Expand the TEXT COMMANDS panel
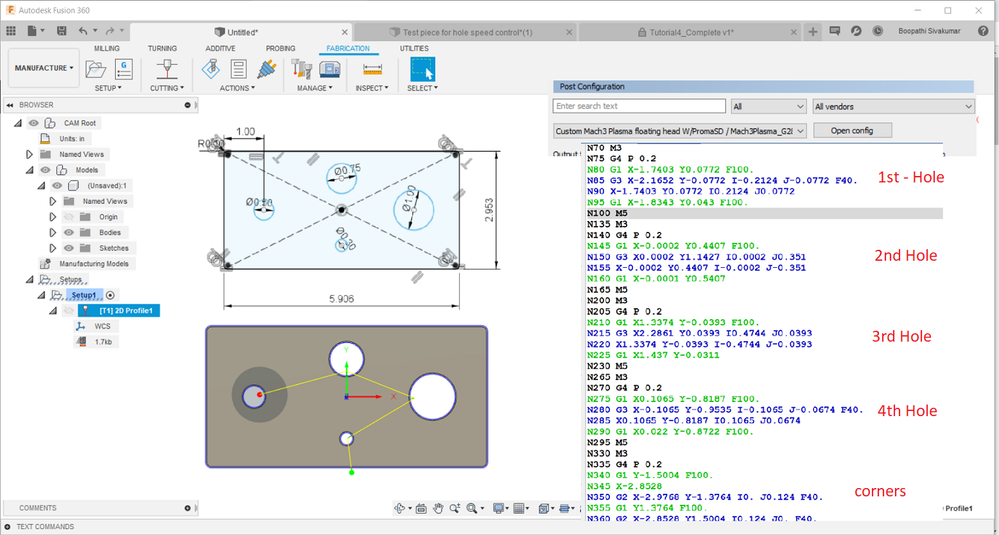The height and width of the screenshot is (535, 999). coord(7,527)
